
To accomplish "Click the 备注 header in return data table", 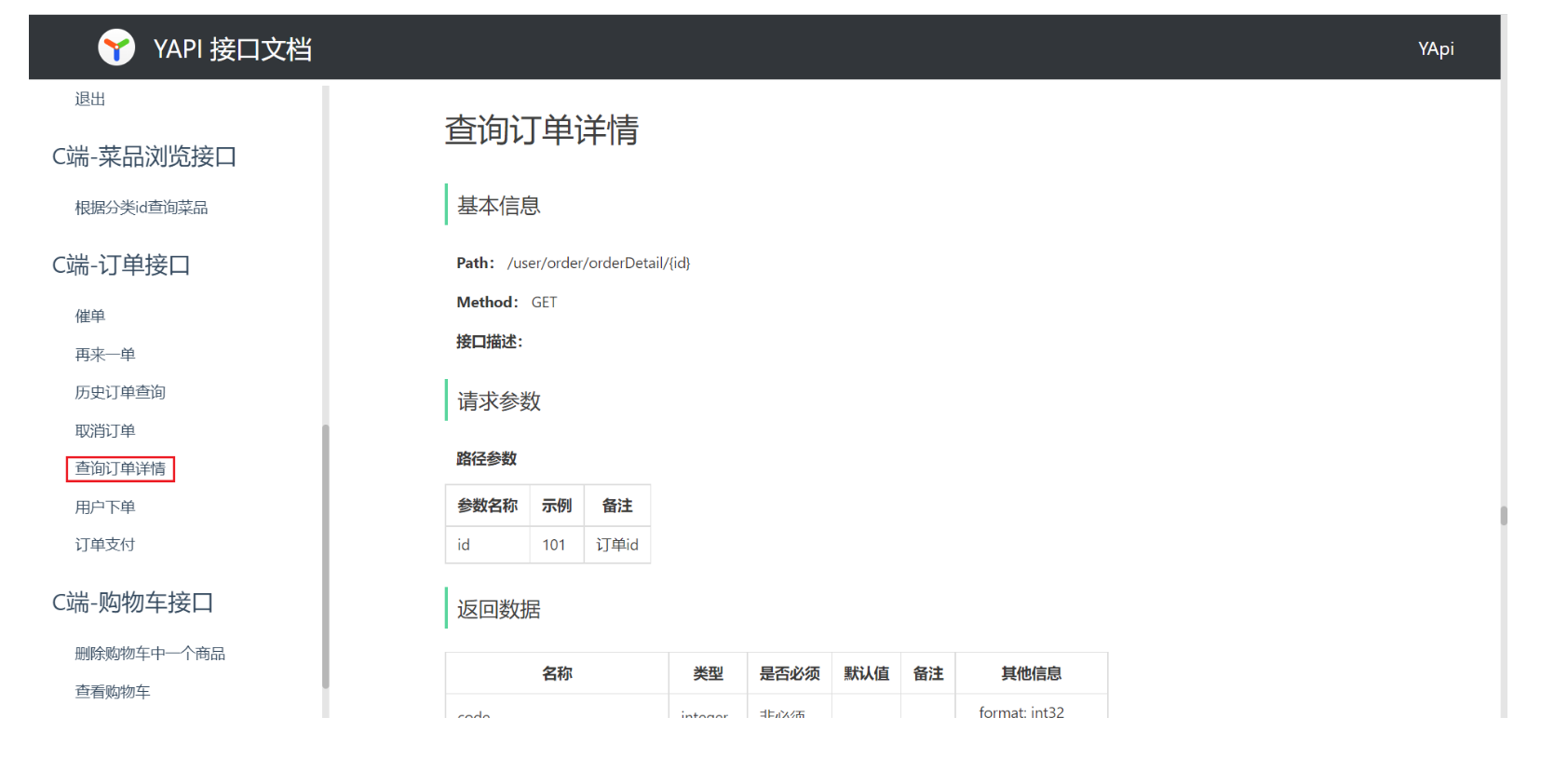I will pos(928,673).
